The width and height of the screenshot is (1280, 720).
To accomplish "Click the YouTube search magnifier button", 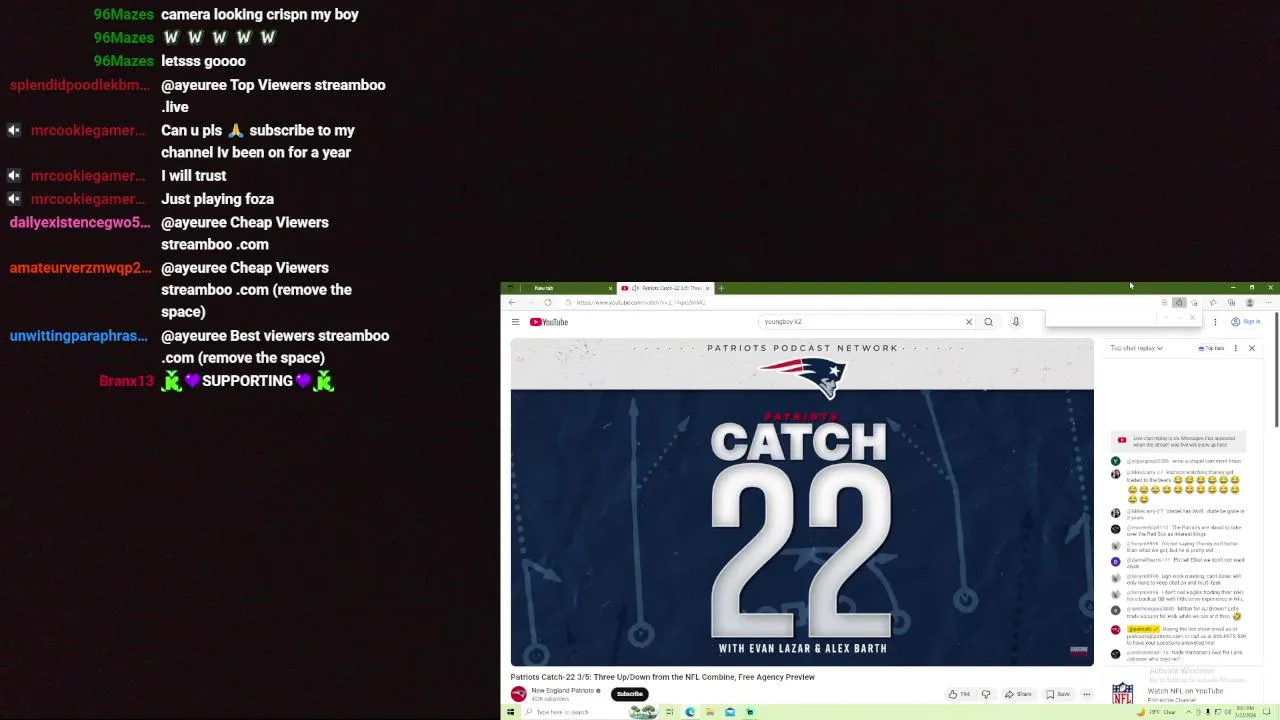I will tap(988, 322).
